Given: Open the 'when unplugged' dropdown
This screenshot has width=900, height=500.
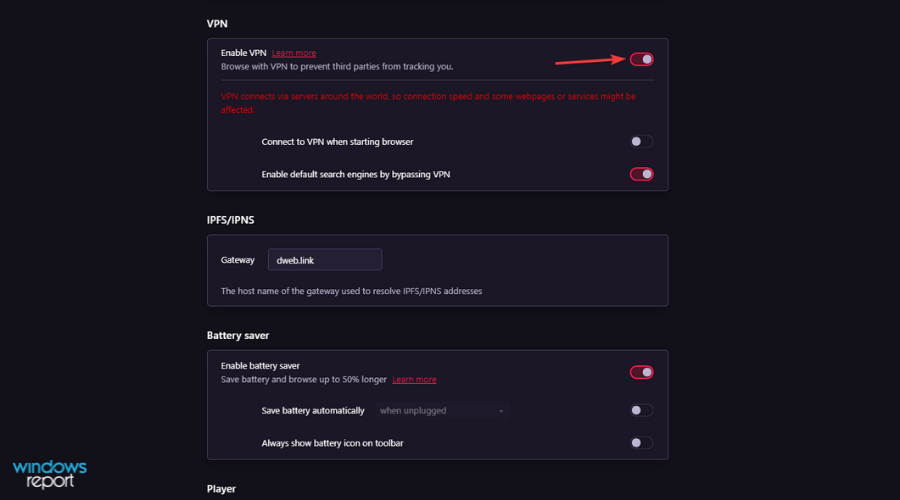Looking at the screenshot, I should [x=442, y=410].
